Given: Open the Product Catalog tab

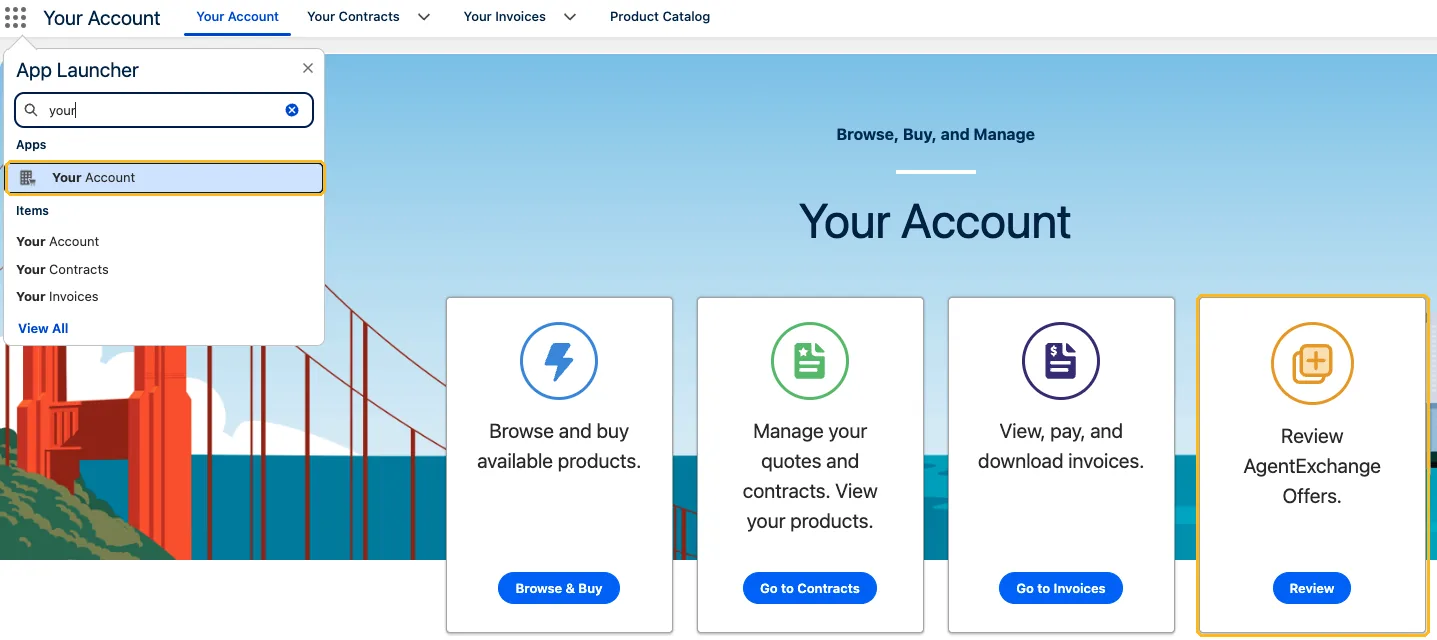Looking at the screenshot, I should 660,17.
